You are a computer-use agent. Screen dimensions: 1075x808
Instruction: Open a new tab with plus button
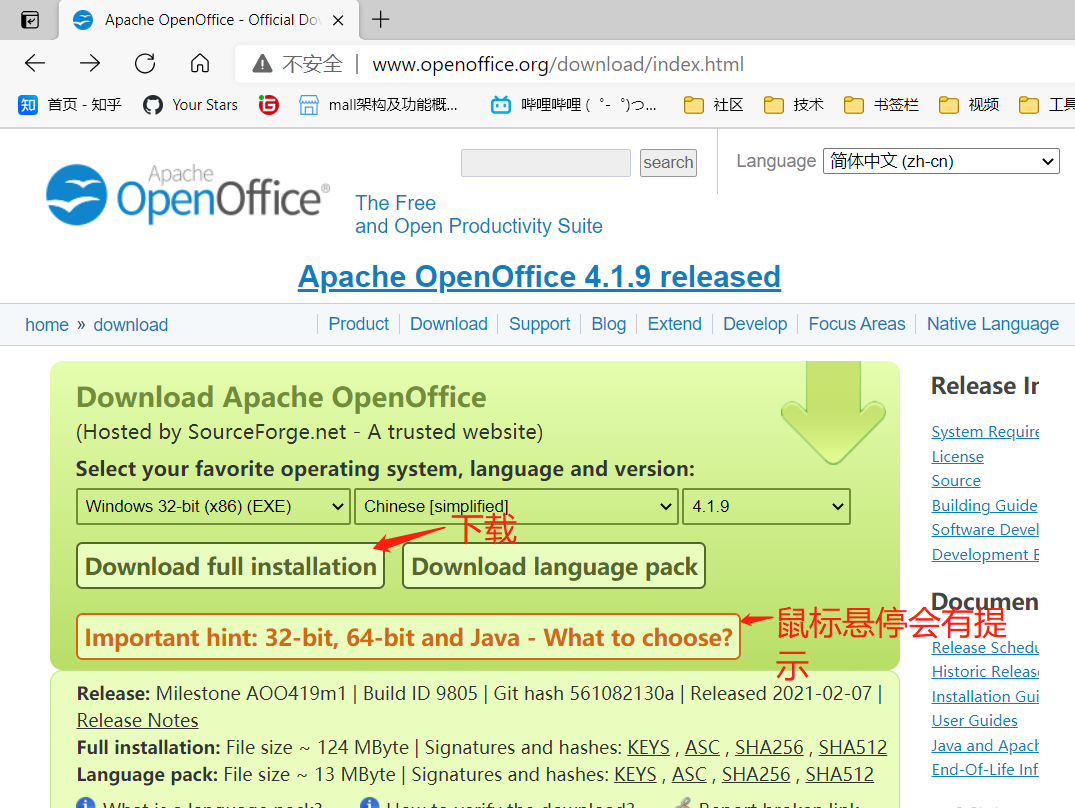(381, 19)
